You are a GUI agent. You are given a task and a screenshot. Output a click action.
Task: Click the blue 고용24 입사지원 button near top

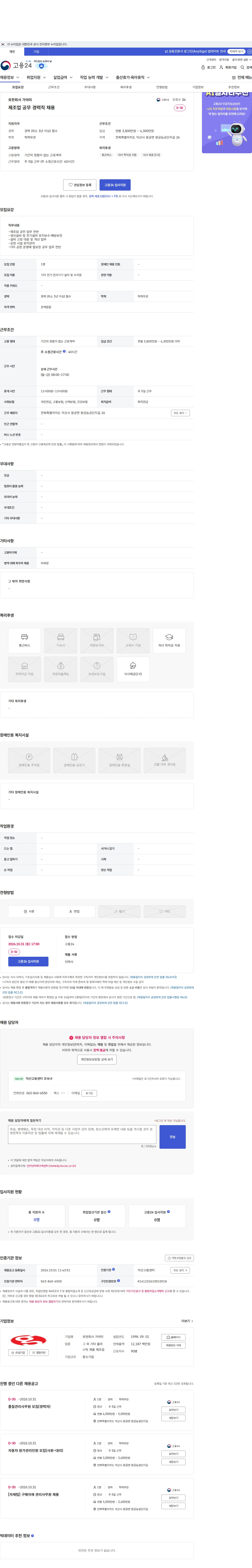click(115, 185)
